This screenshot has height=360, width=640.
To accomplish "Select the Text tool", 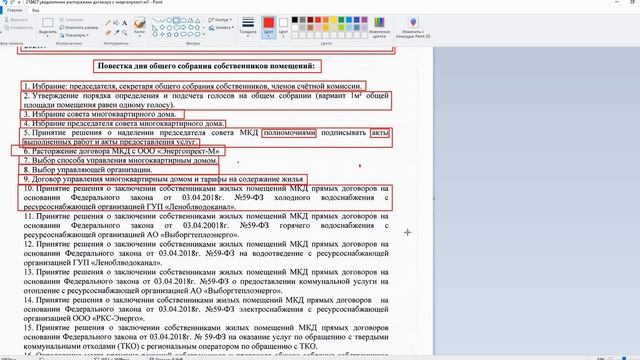I will (x=124, y=23).
